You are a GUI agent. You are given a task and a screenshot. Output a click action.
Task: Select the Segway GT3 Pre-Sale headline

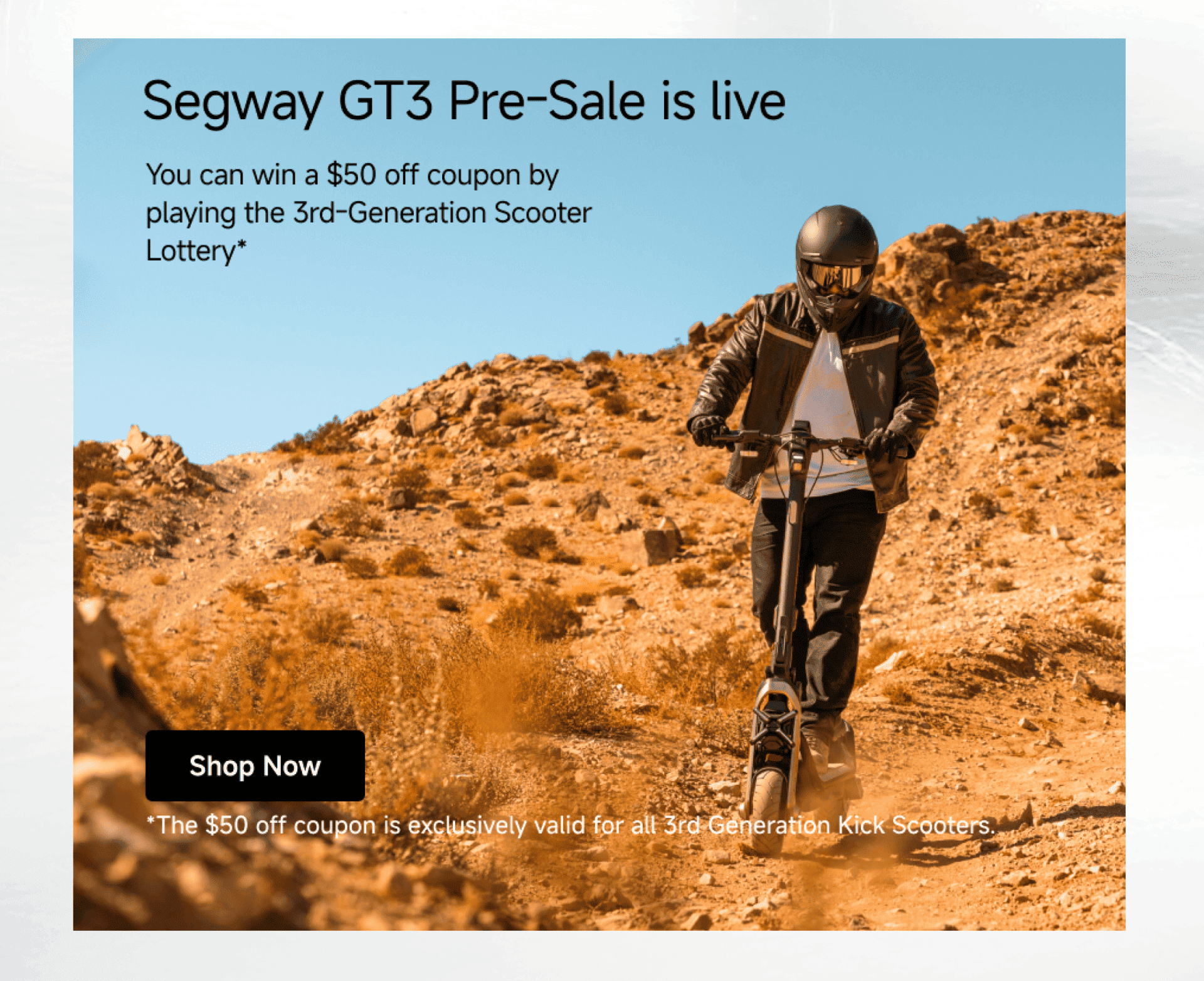[x=464, y=102]
